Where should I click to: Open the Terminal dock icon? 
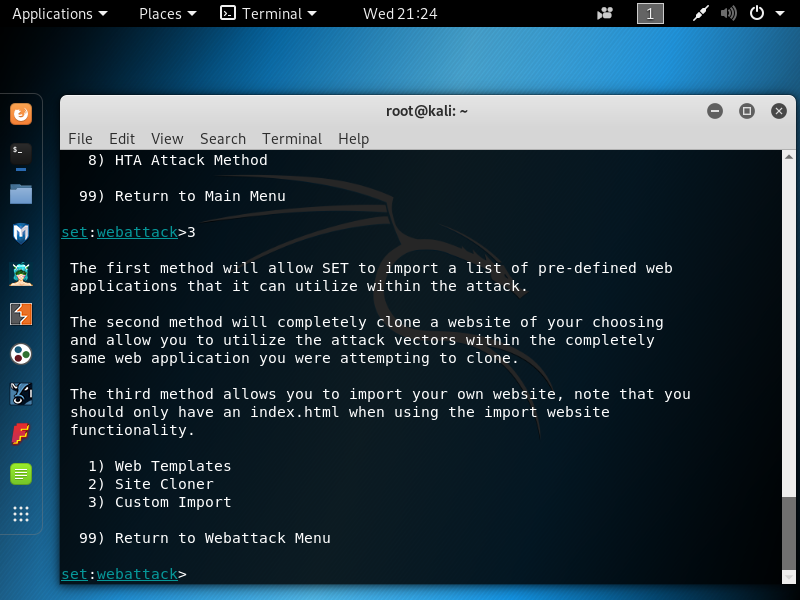pos(21,154)
